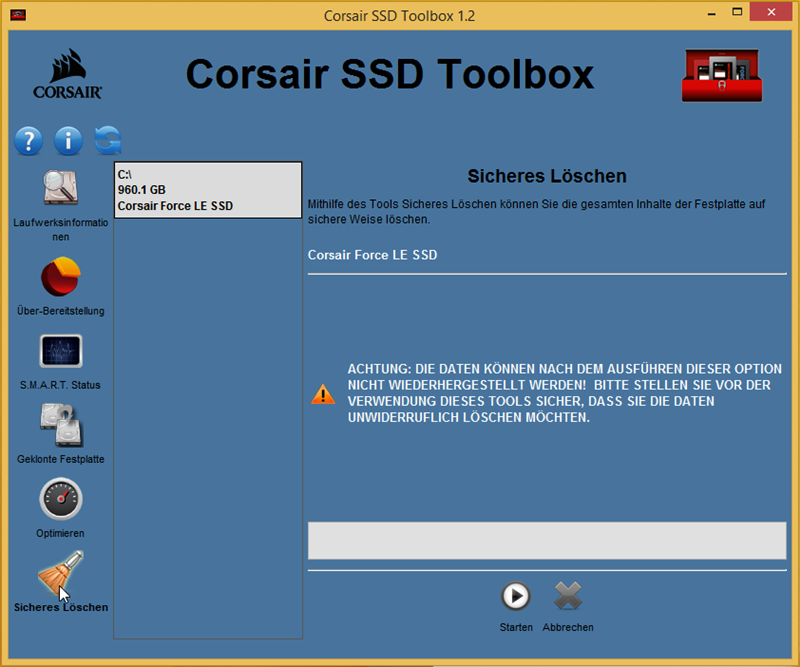Open Über-Bereitstellung pie chart icon
Image resolution: width=800 pixels, height=667 pixels.
coord(61,277)
